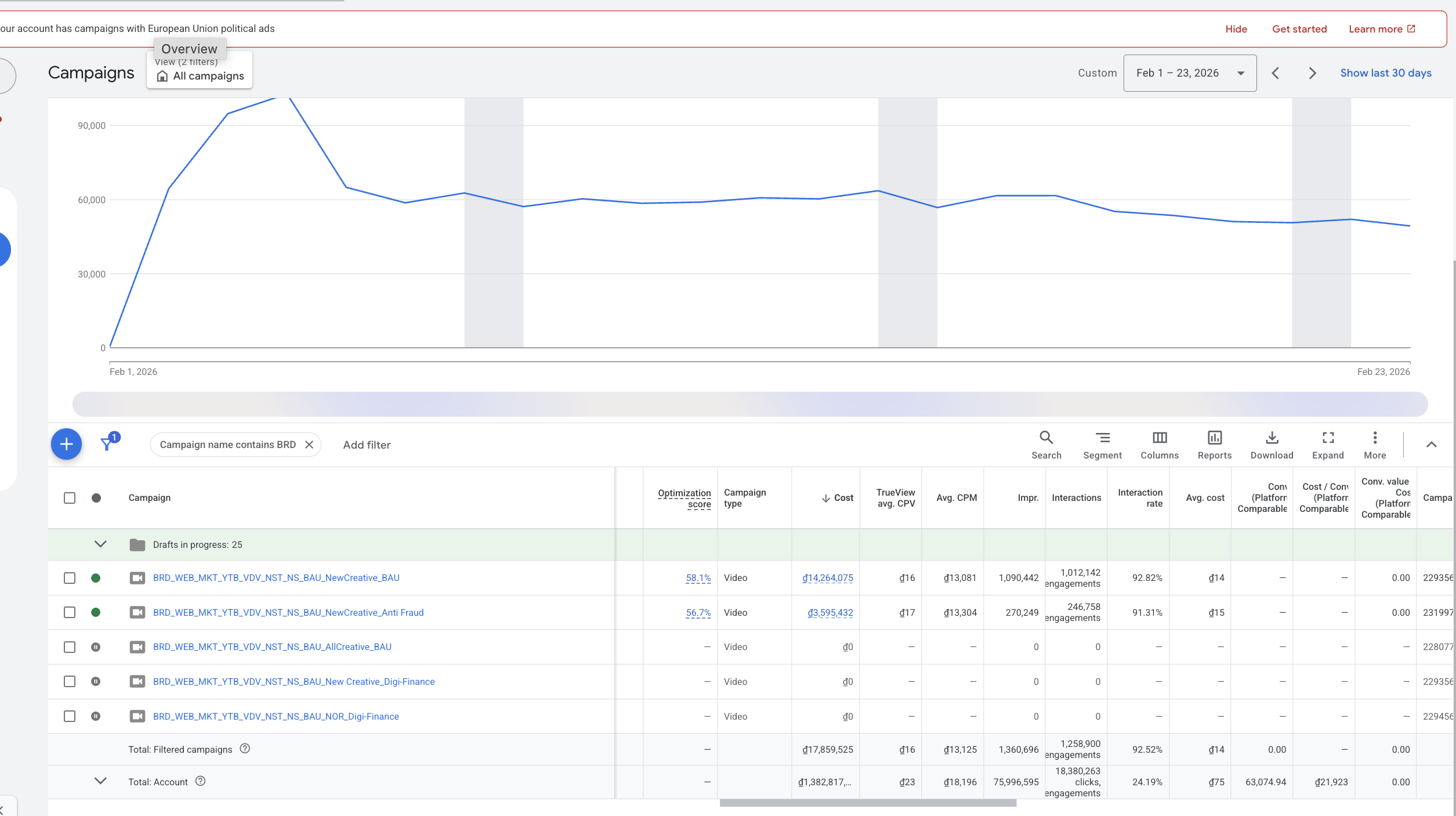Screen dimensions: 1456x816
Task: Expand the Drafts in progress row
Action: click(100, 544)
